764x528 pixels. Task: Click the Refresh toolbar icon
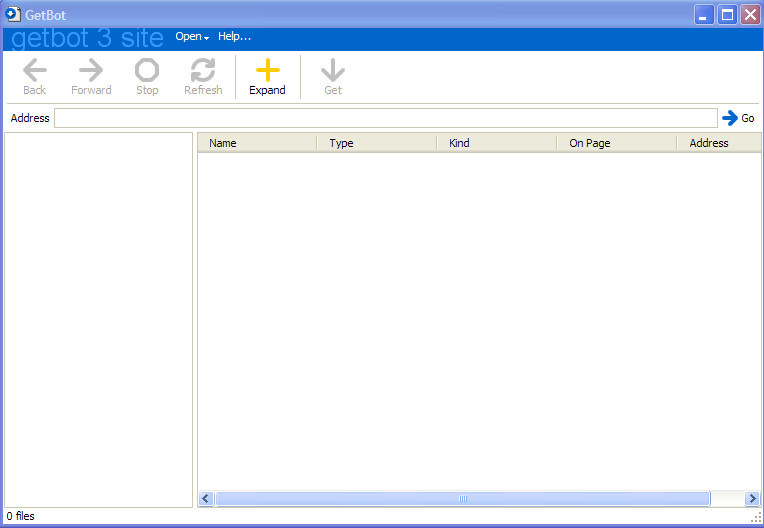point(203,70)
